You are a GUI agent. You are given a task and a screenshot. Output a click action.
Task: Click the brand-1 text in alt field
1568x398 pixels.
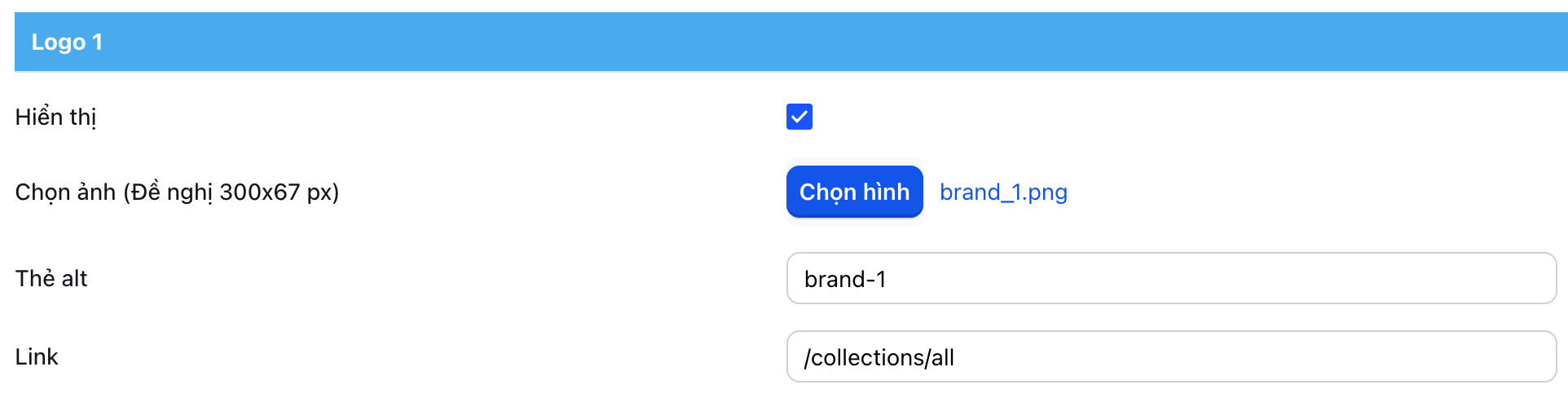[x=845, y=279]
